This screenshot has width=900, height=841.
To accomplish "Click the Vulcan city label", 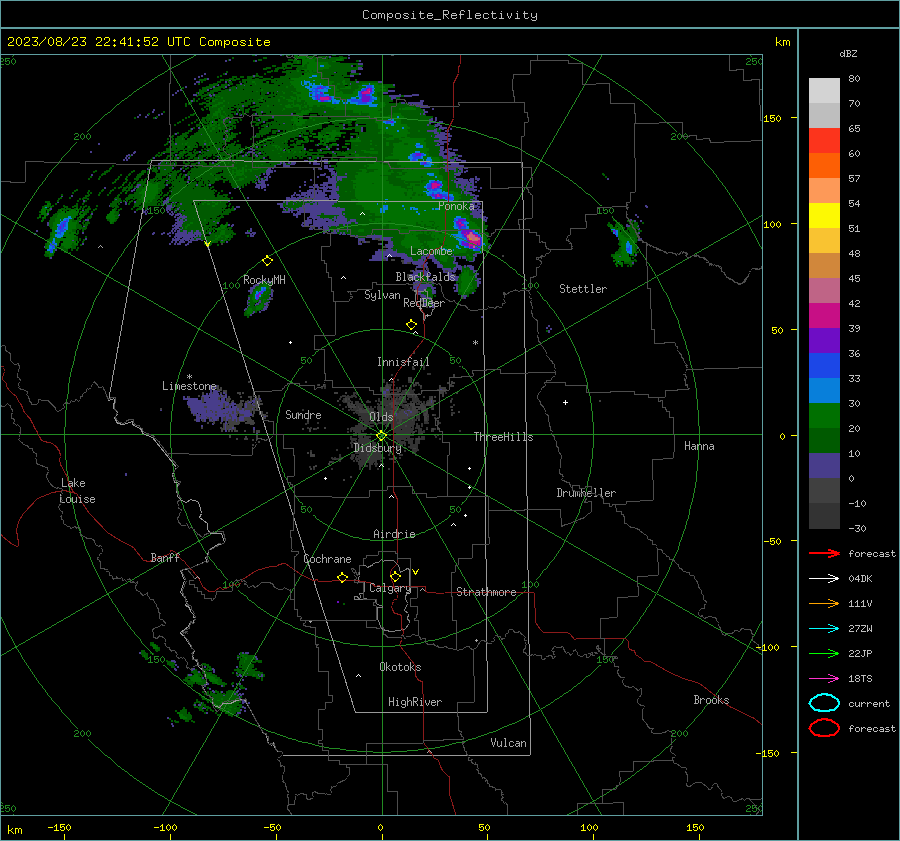I will click(x=509, y=743).
